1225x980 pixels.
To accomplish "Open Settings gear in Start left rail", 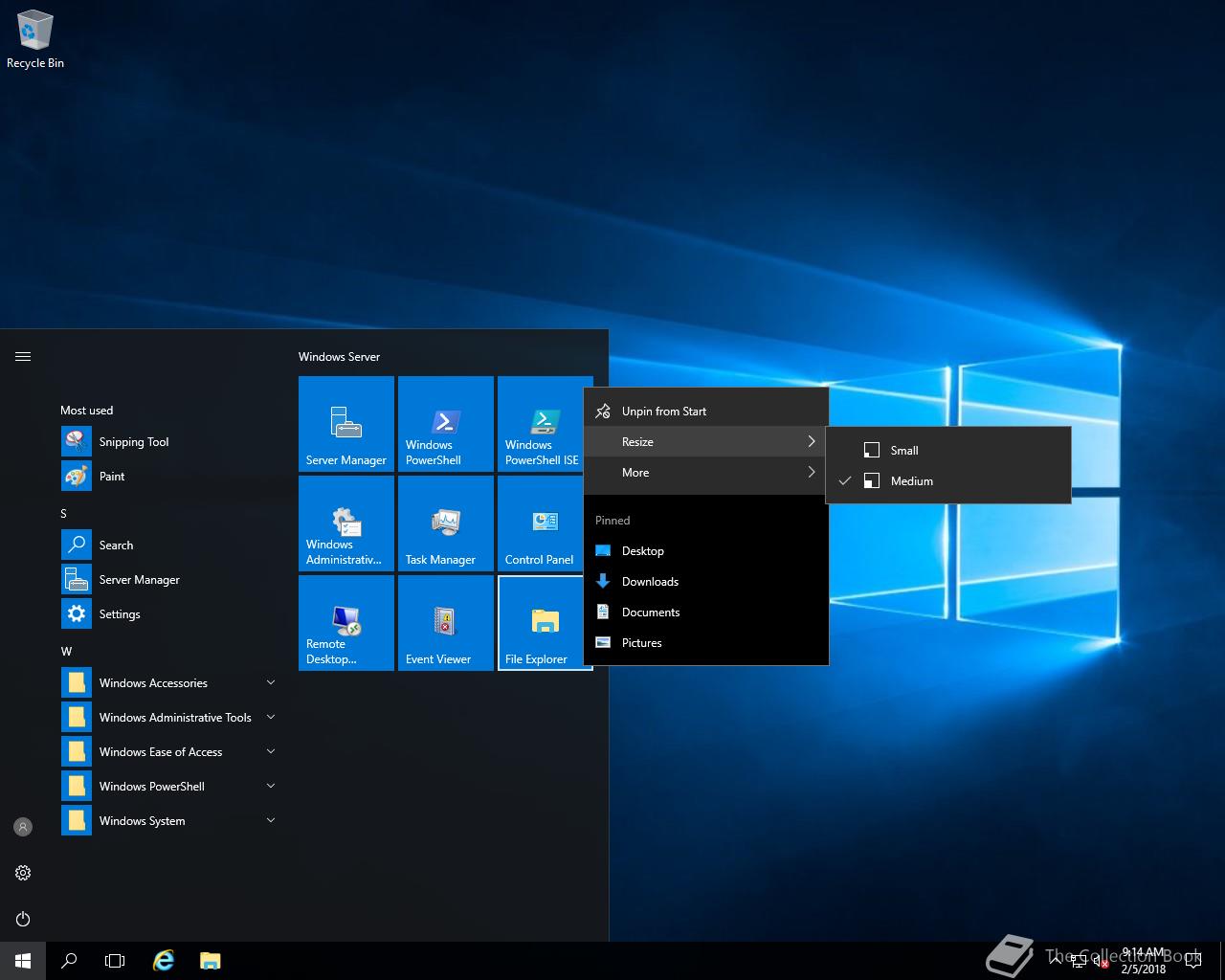I will click(x=23, y=873).
